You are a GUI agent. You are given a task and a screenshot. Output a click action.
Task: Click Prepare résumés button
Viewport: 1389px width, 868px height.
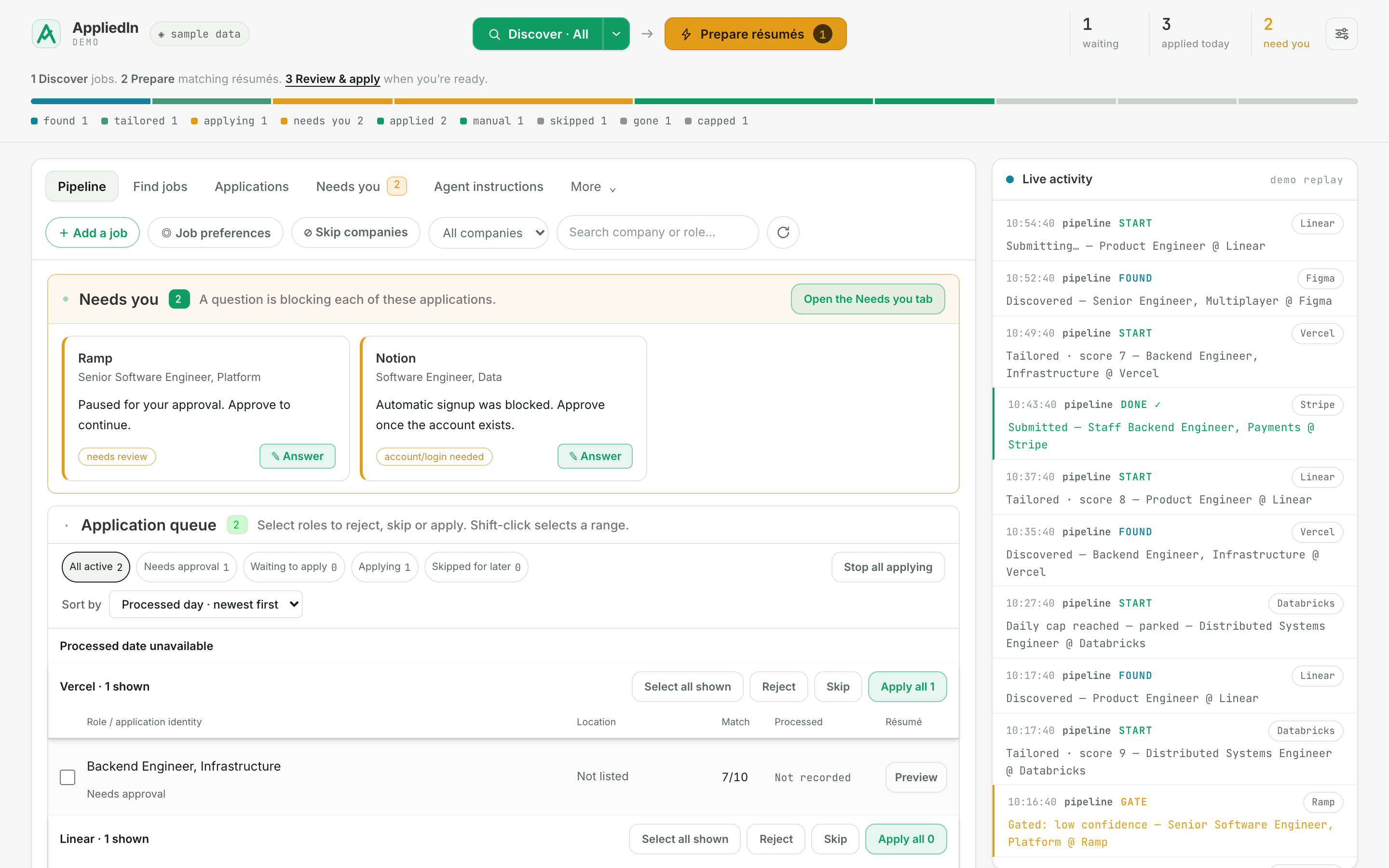tap(755, 34)
